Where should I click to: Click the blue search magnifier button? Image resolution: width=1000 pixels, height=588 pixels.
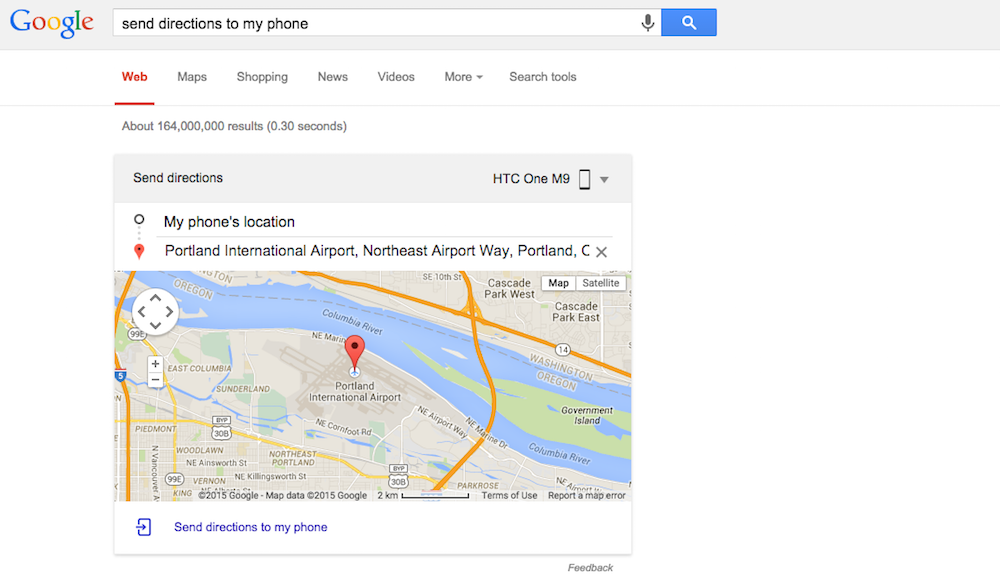tap(688, 22)
